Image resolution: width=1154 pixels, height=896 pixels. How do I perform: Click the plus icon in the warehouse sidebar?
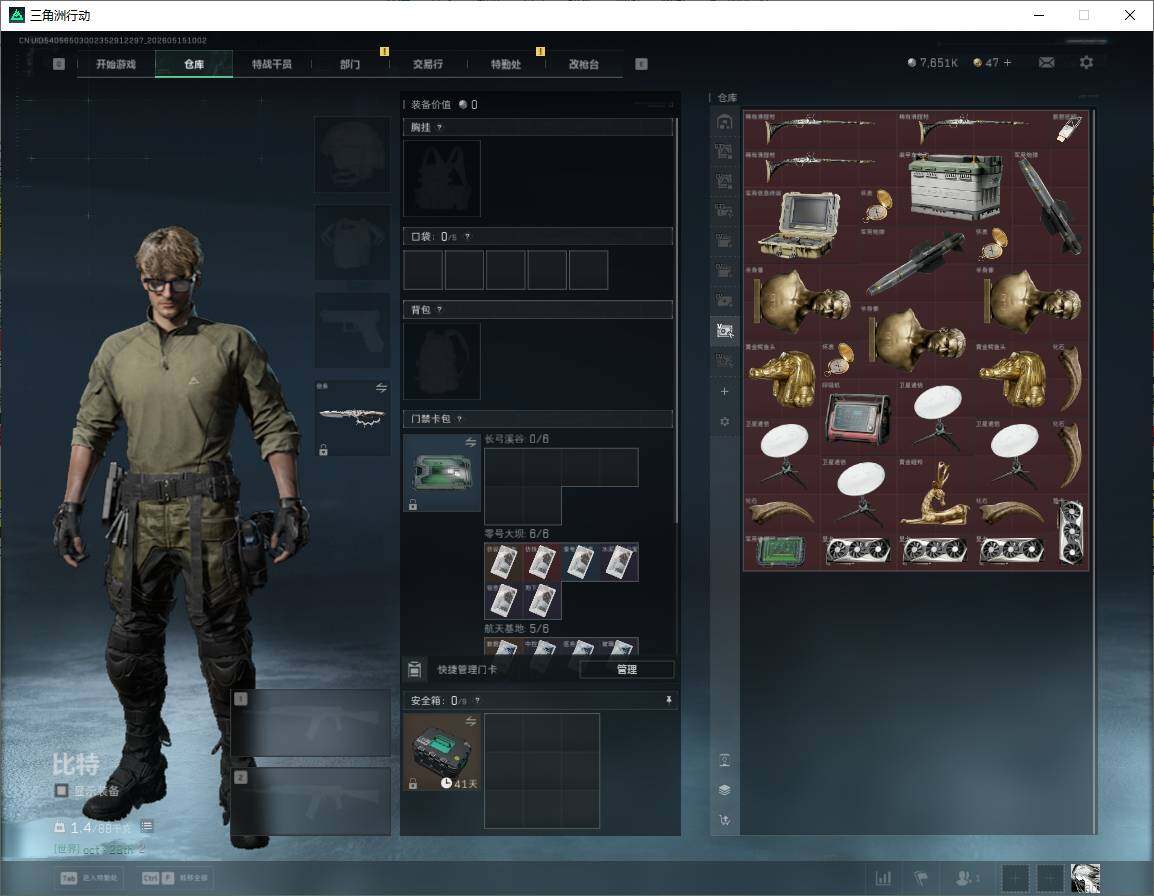[x=724, y=391]
